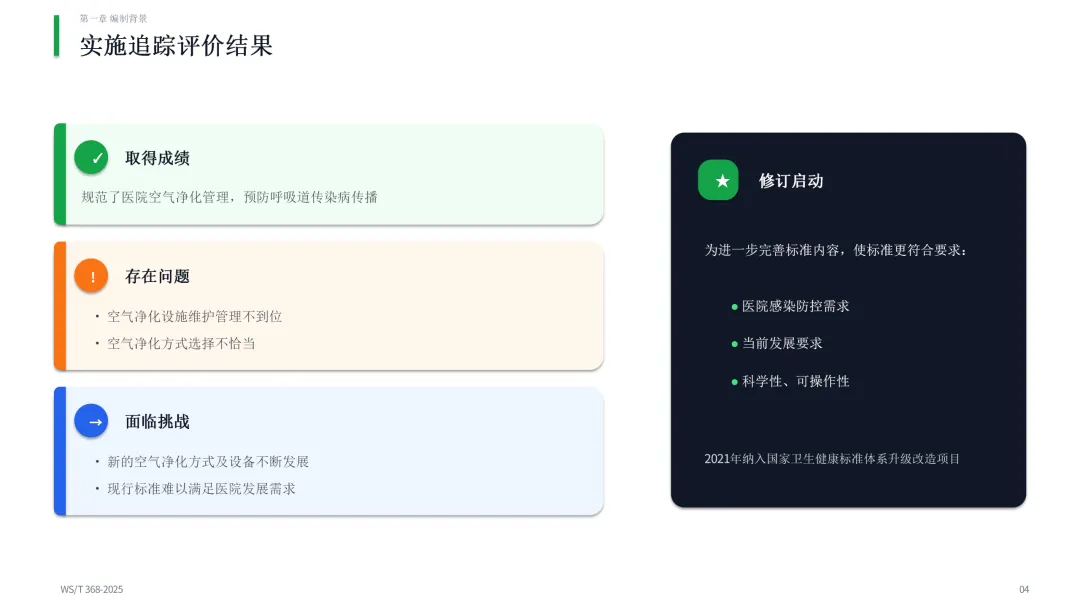This screenshot has width=1080, height=608.
Task: Click the page number 04
Action: 1024,589
